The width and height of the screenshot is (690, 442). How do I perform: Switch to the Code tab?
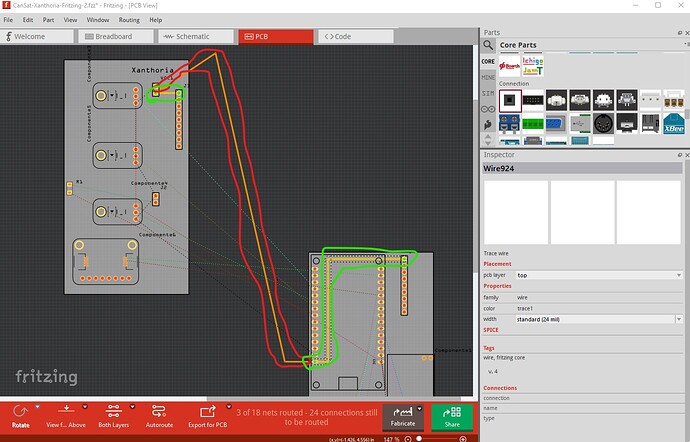pyautogui.click(x=356, y=37)
